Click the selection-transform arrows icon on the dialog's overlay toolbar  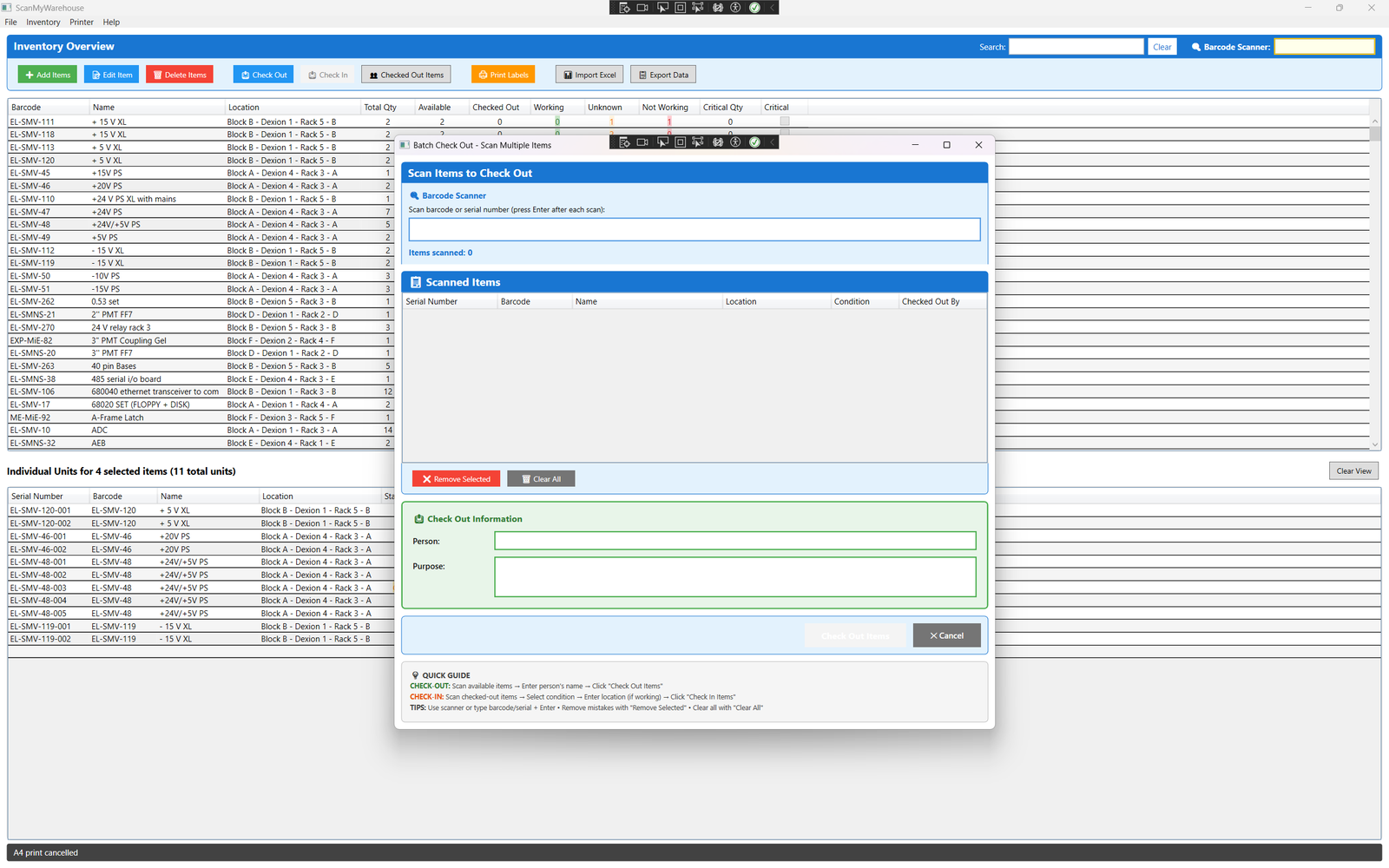pyautogui.click(x=696, y=141)
